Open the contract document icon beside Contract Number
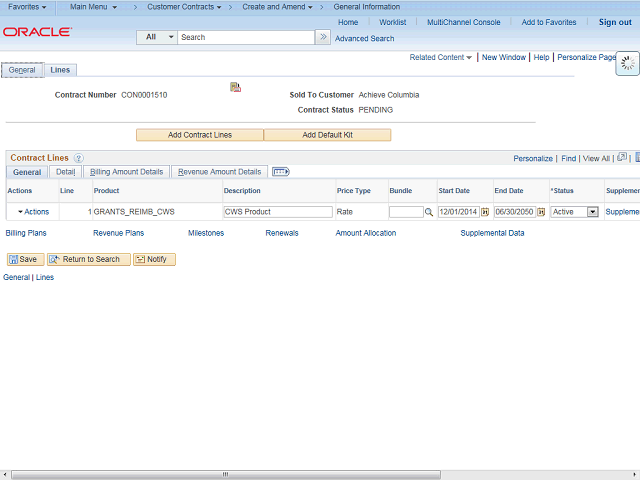 tap(236, 87)
